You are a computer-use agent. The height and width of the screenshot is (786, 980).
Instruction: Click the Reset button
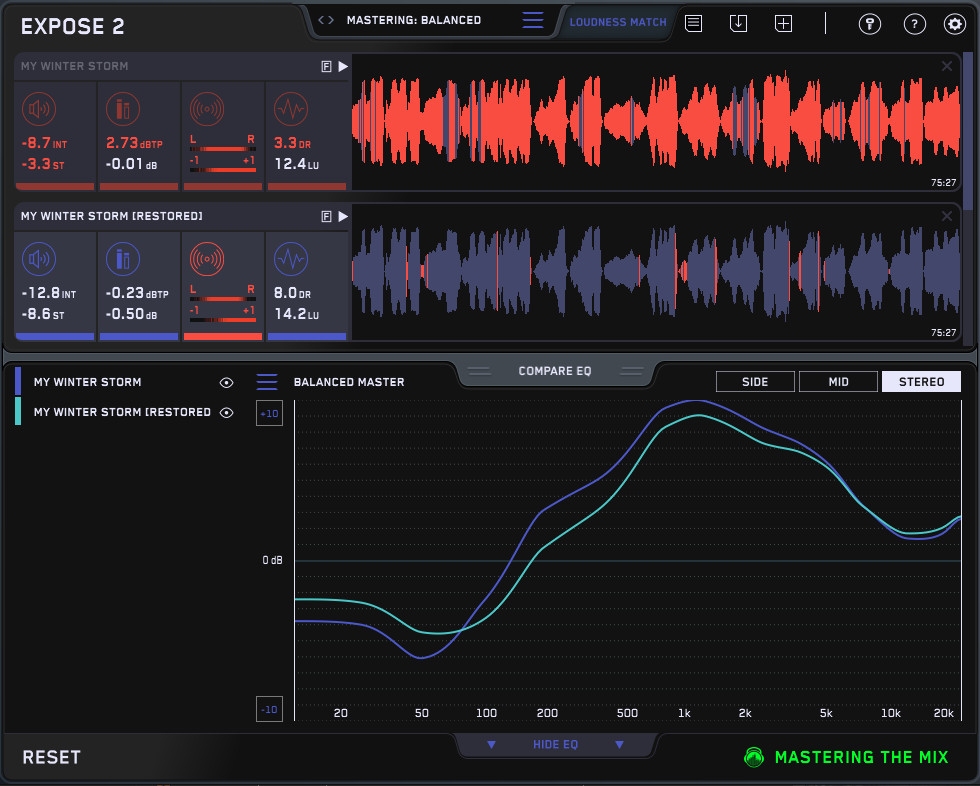tap(52, 757)
